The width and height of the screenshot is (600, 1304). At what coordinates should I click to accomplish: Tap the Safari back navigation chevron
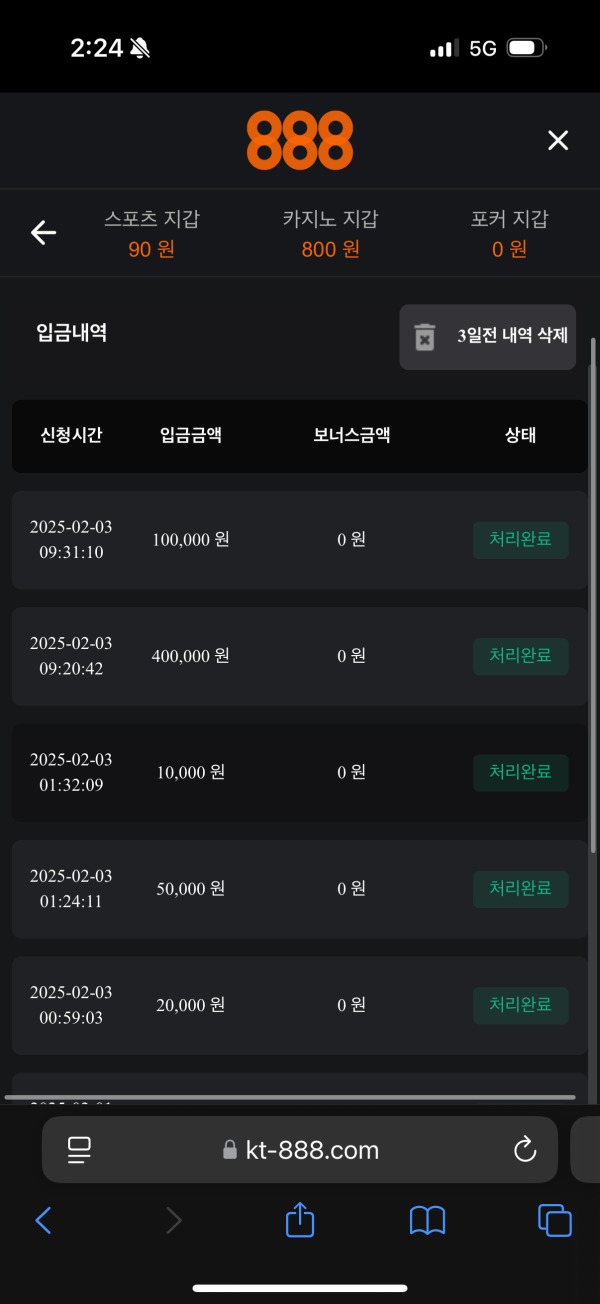point(43,1220)
